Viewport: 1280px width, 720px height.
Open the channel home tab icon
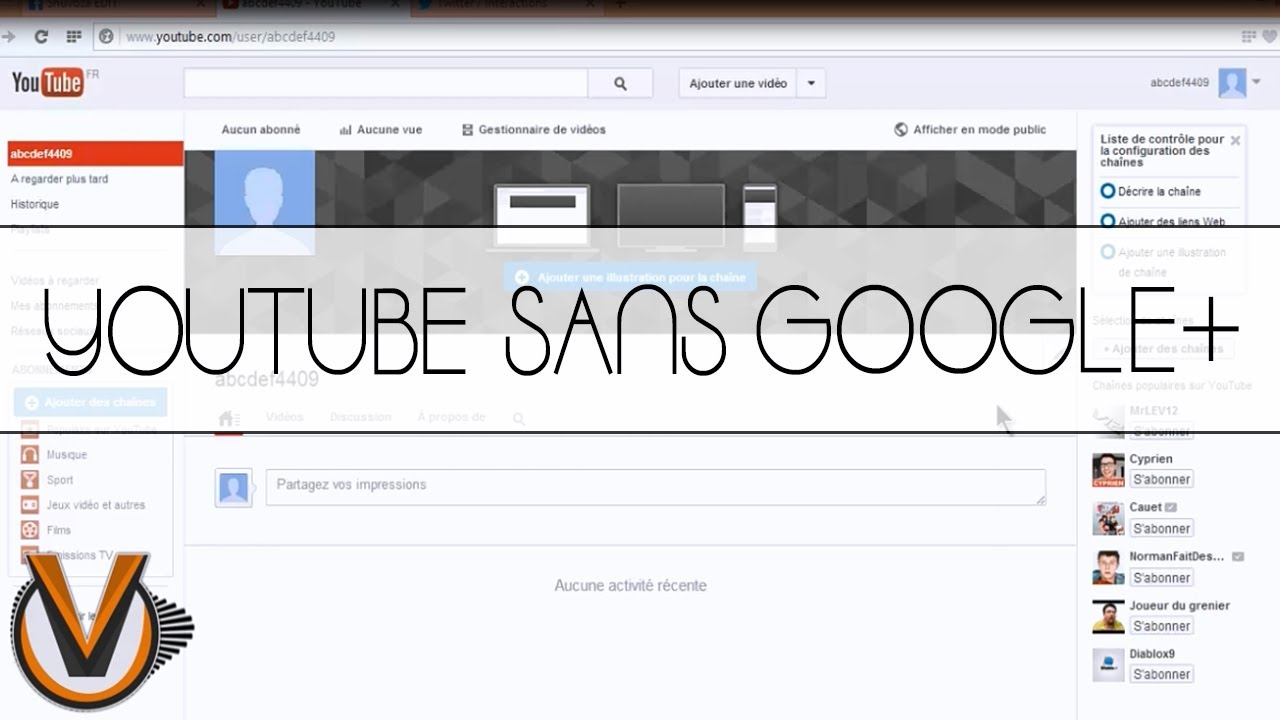(x=229, y=418)
